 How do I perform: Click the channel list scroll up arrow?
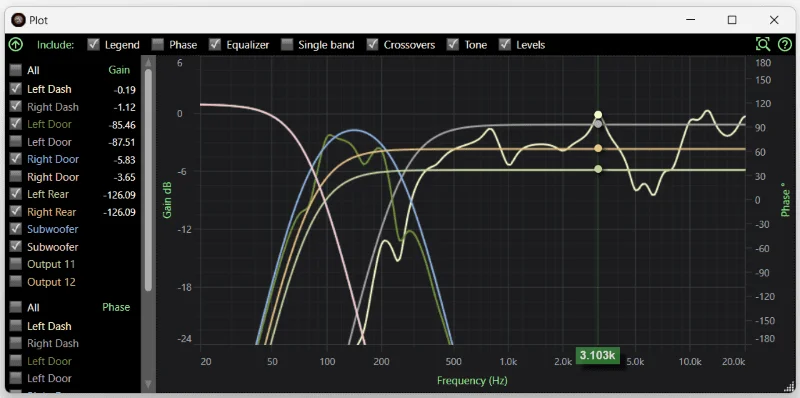148,63
